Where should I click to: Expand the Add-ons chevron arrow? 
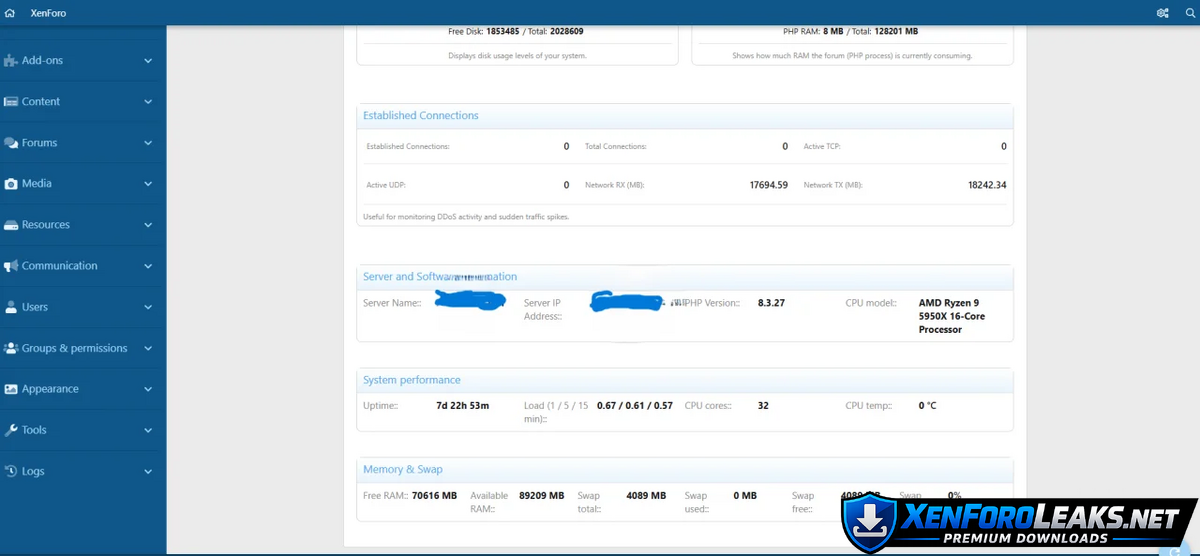pos(148,61)
